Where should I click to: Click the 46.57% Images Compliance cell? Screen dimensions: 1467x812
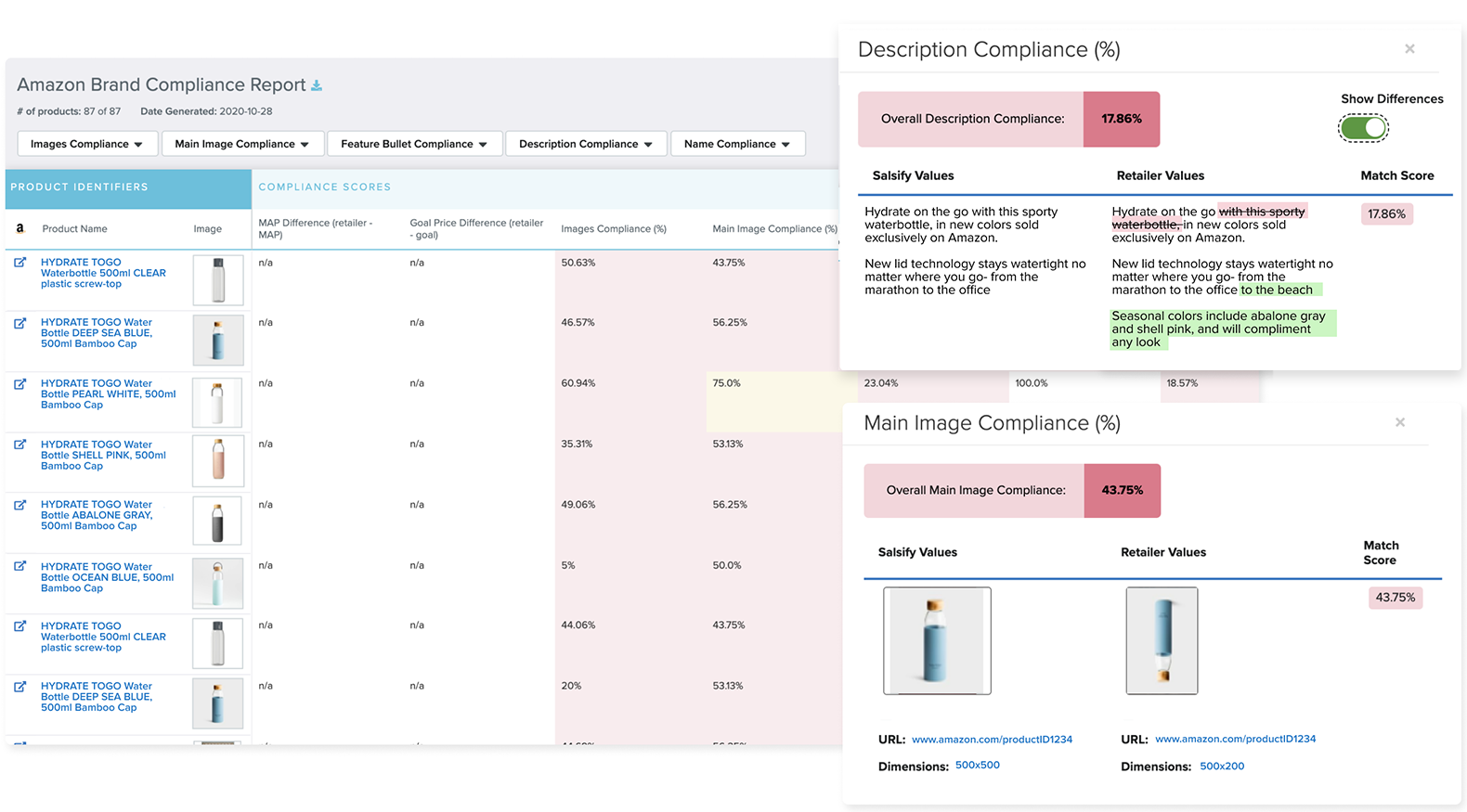click(630, 342)
